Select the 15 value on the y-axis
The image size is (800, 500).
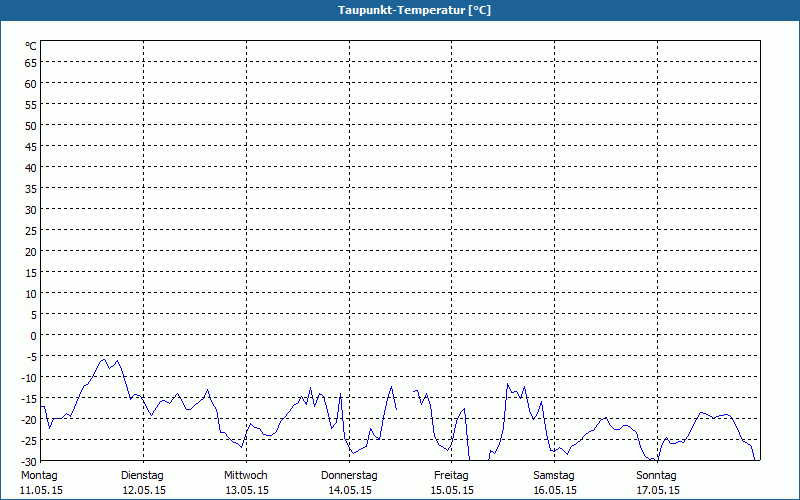pyautogui.click(x=31, y=273)
